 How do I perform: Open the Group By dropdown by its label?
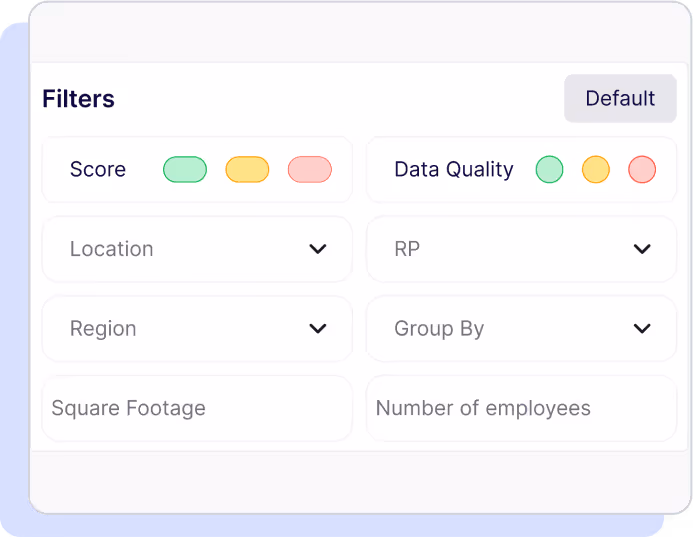click(439, 329)
